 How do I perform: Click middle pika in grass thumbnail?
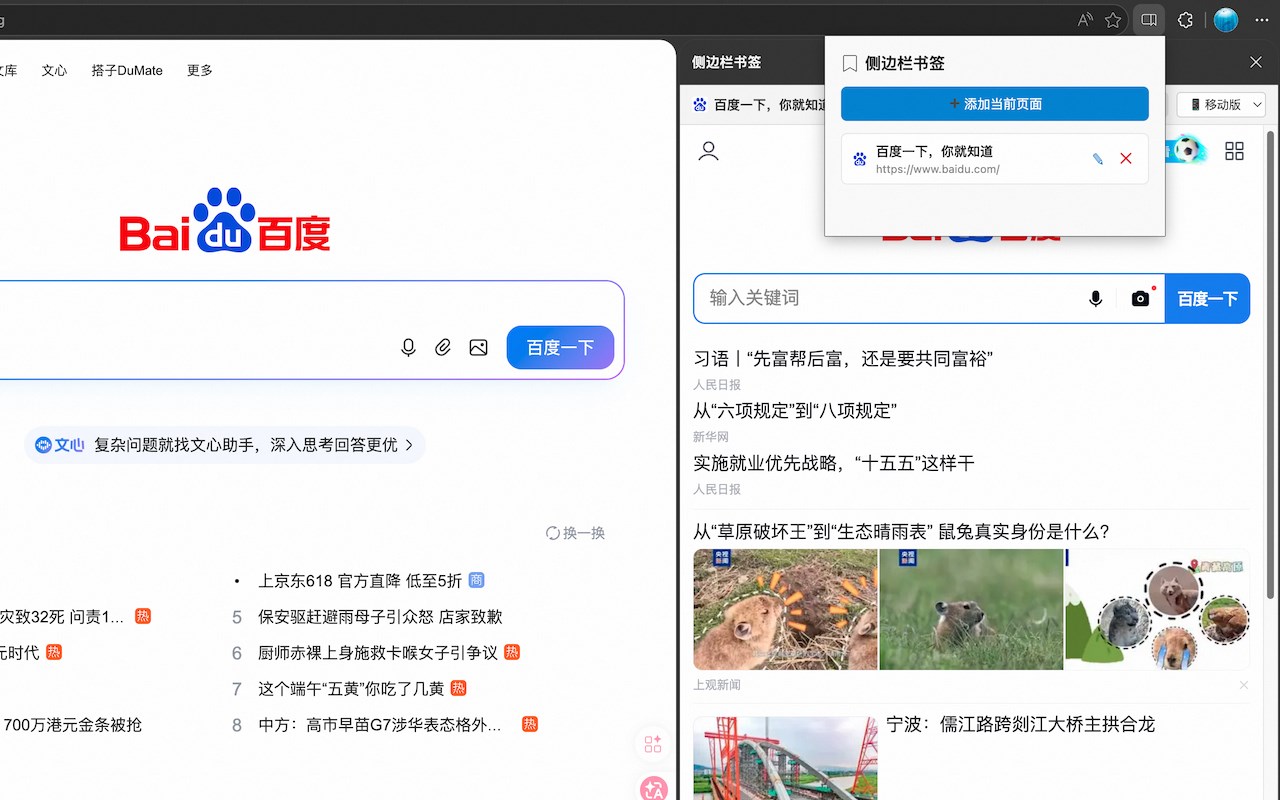pyautogui.click(x=971, y=609)
